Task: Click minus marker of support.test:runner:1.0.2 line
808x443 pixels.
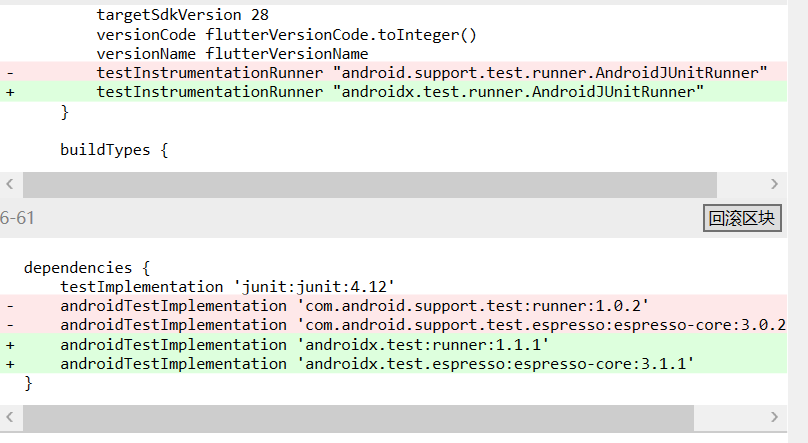Action: pyautogui.click(x=10, y=306)
